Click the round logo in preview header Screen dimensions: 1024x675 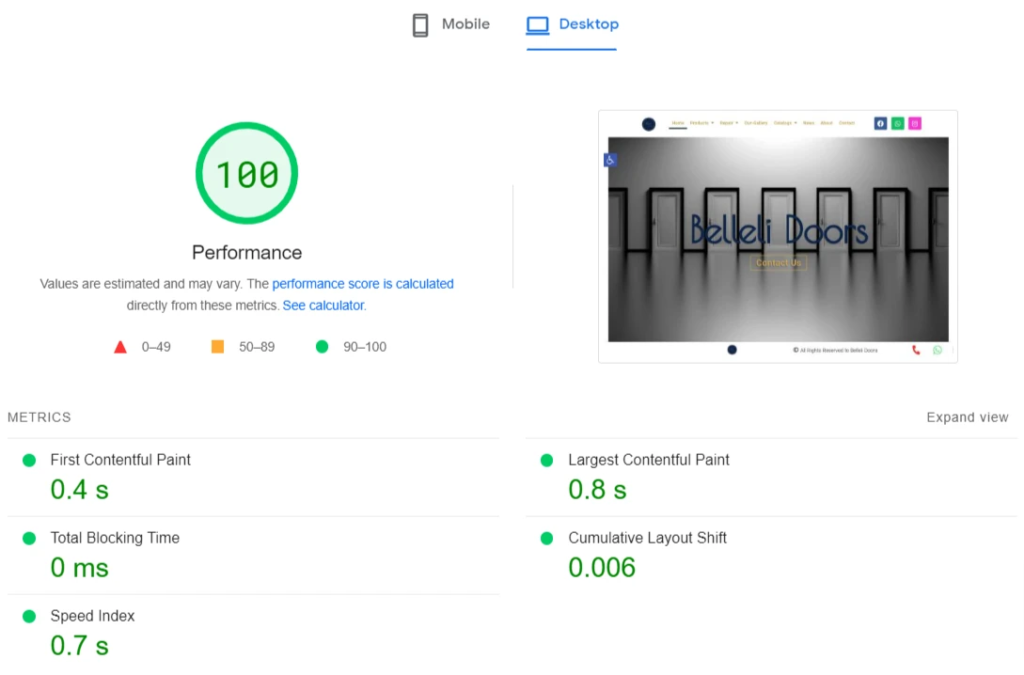[648, 124]
